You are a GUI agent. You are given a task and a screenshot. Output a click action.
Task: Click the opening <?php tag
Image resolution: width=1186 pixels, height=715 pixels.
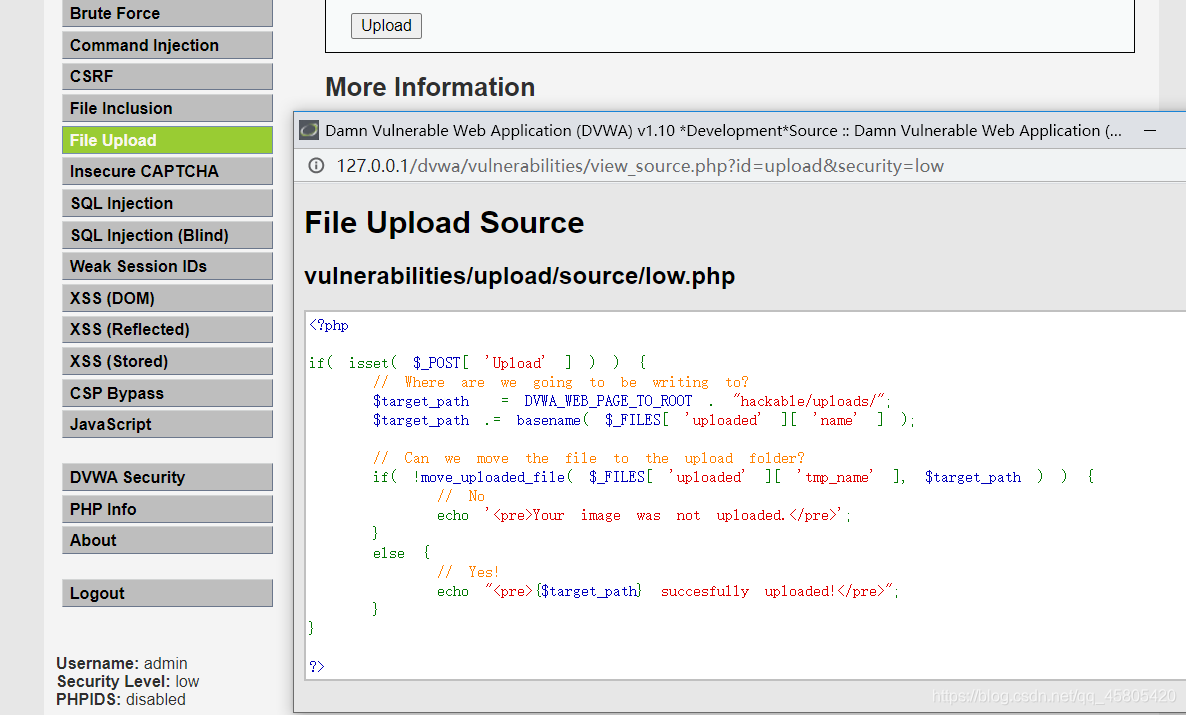[x=329, y=325]
